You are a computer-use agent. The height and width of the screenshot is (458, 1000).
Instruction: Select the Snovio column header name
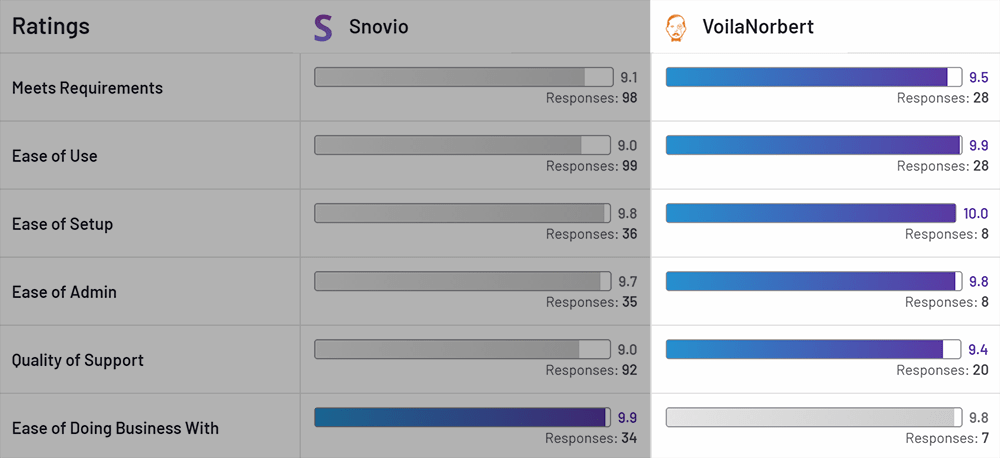click(x=378, y=27)
